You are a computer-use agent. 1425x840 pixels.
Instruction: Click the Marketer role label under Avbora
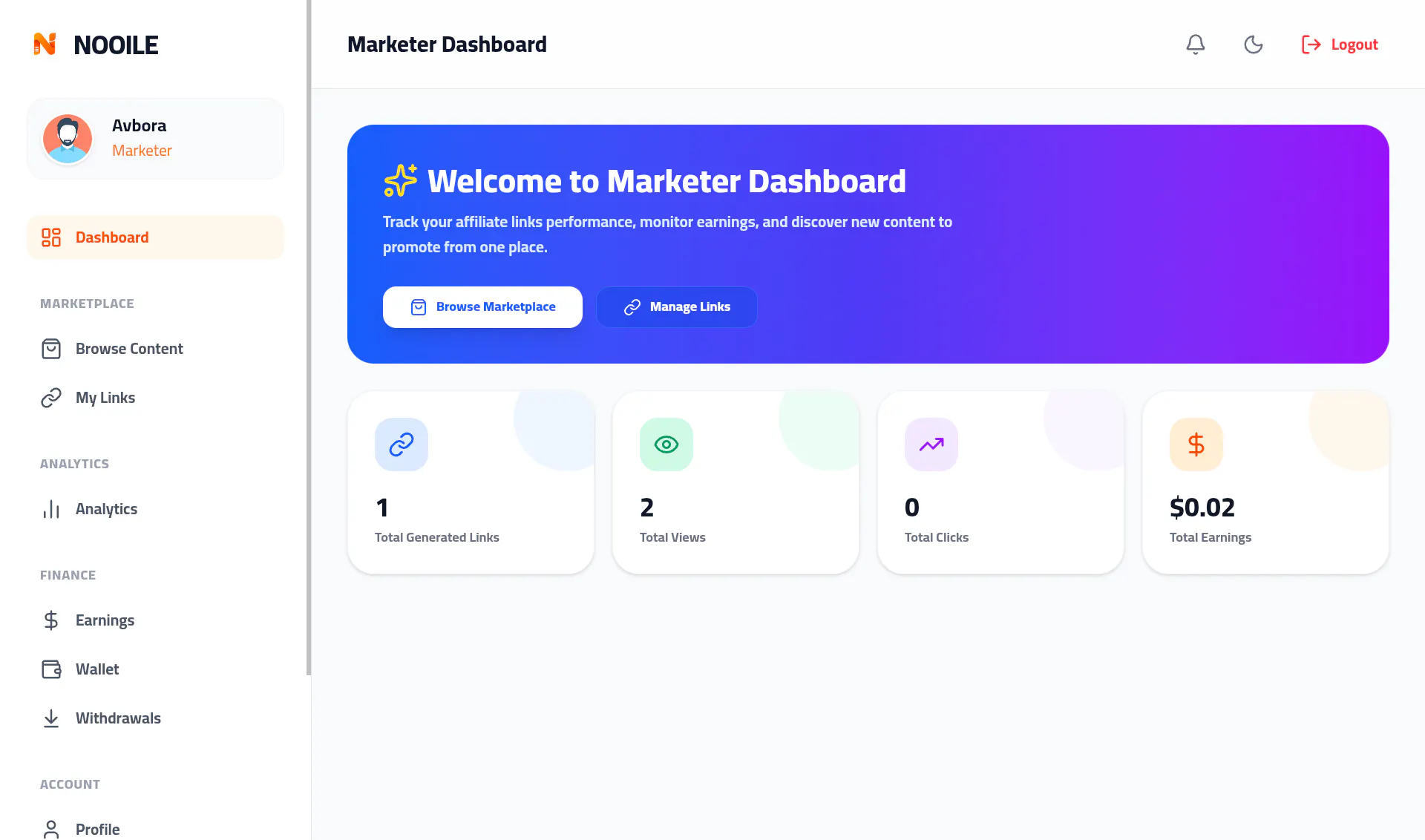(x=142, y=151)
